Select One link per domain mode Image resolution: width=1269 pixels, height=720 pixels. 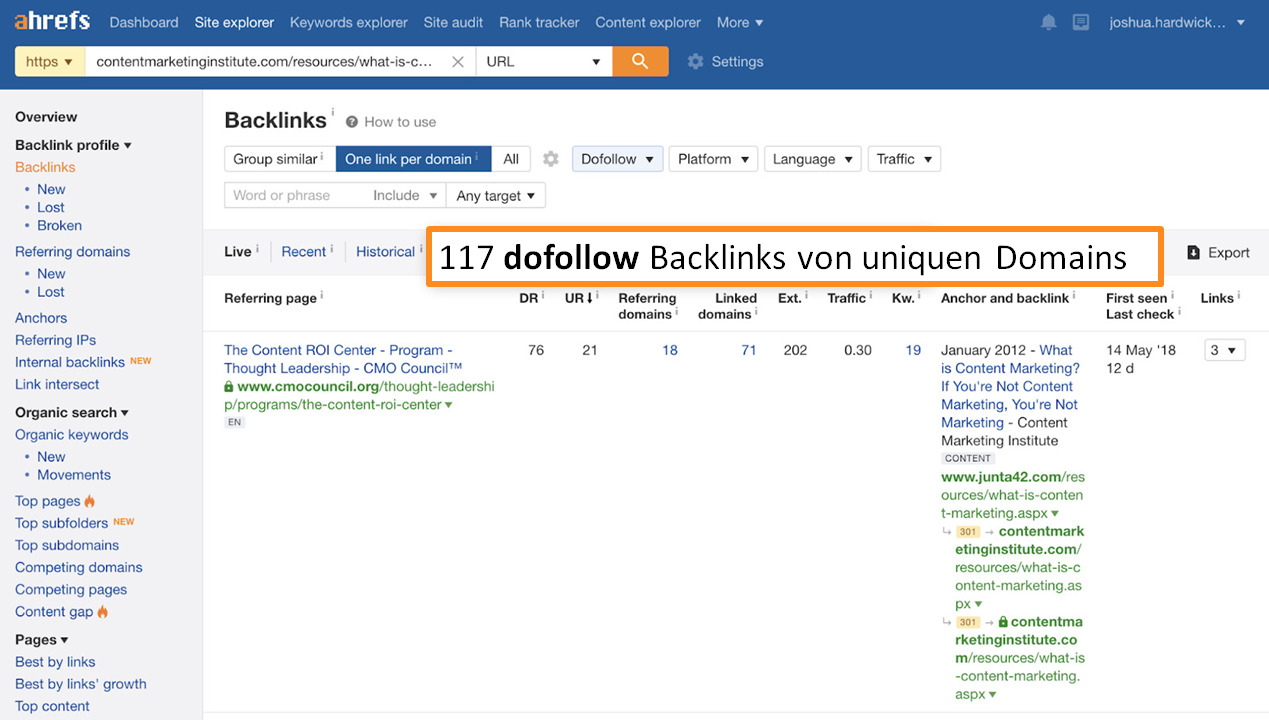[x=412, y=159]
